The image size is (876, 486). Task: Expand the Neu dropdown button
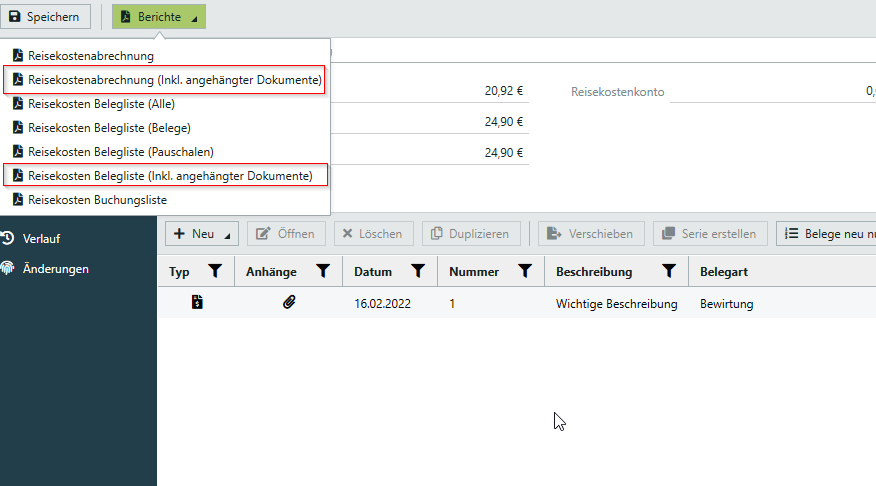201,234
